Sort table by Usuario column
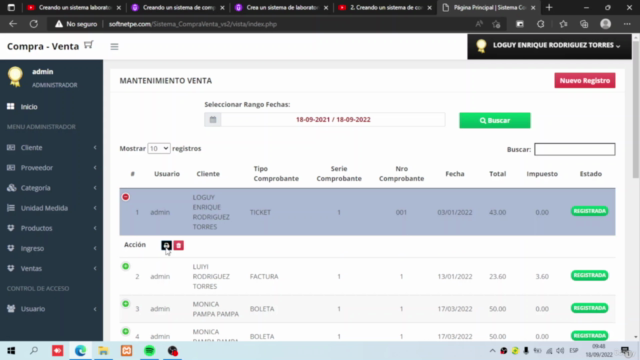 click(x=167, y=174)
